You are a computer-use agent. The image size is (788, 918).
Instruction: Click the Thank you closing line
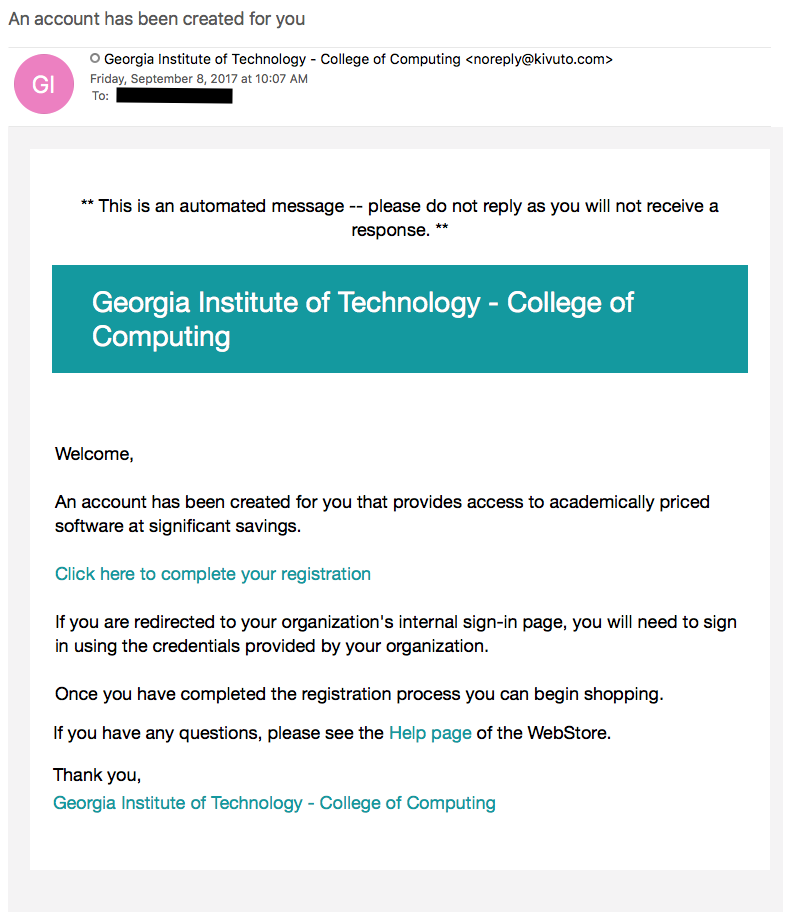pyautogui.click(x=97, y=775)
